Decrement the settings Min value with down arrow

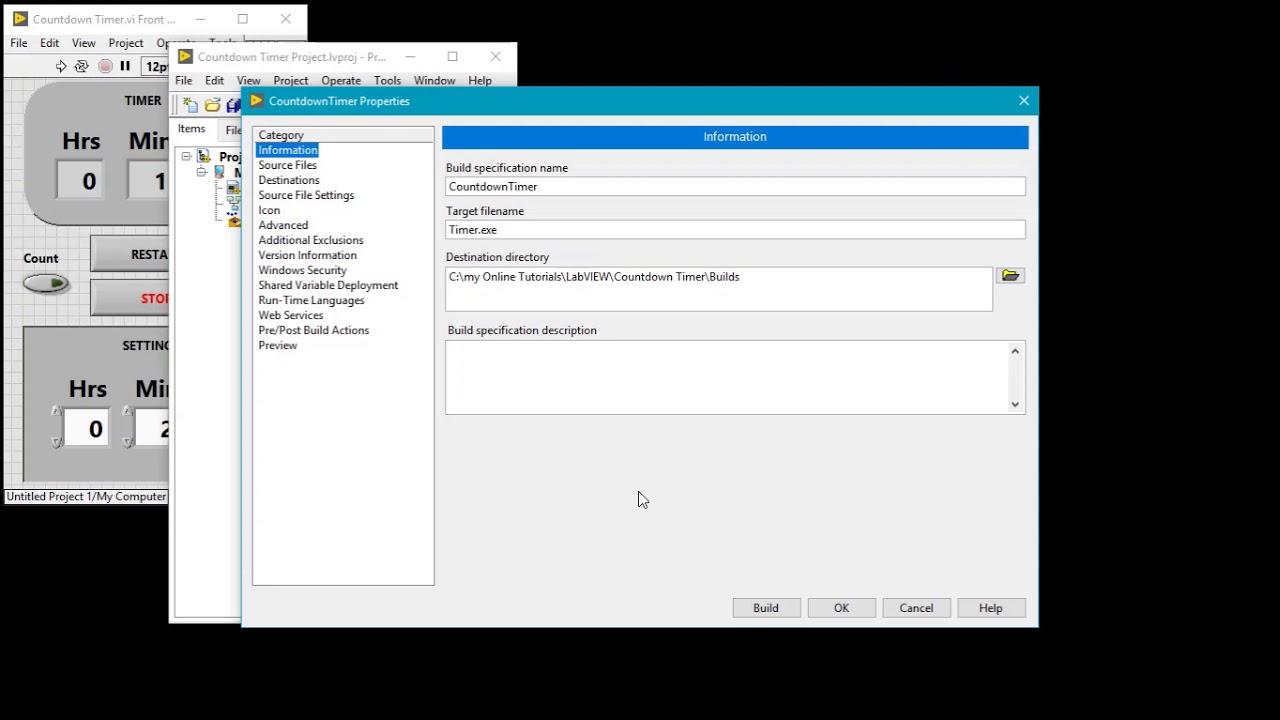[127, 441]
